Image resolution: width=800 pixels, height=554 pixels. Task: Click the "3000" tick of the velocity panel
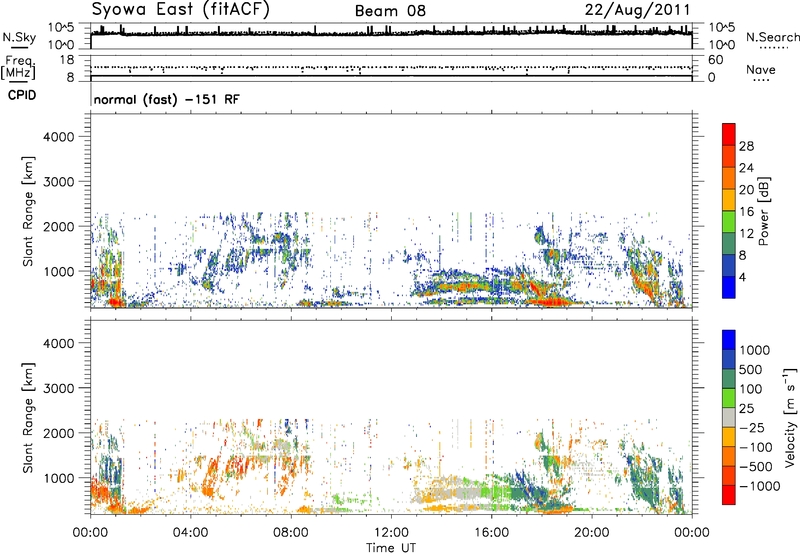pos(58,388)
